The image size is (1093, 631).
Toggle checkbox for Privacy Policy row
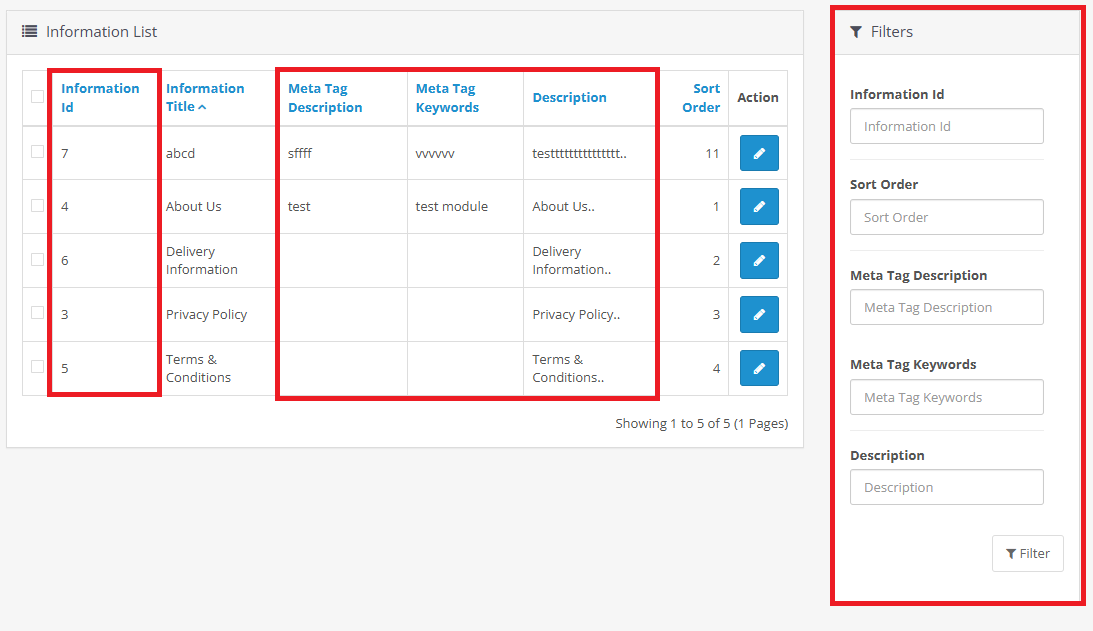pos(37,313)
